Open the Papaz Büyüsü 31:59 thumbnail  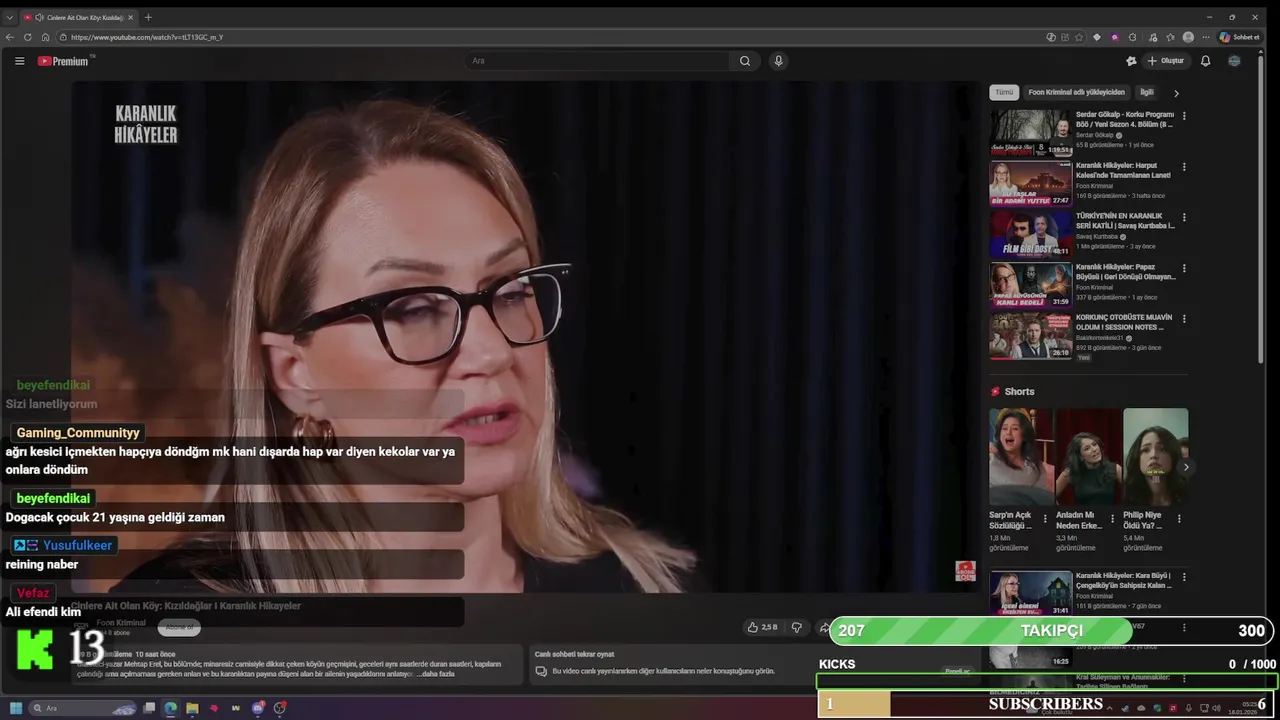point(1031,285)
